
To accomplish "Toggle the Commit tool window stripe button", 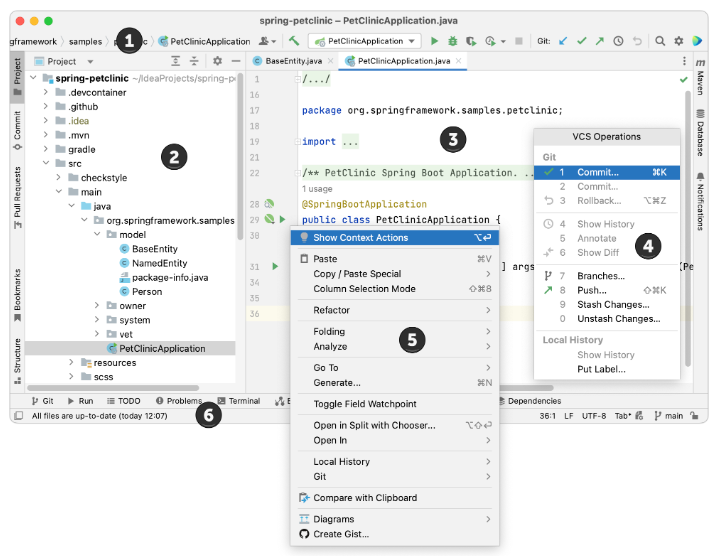I will point(17,130).
